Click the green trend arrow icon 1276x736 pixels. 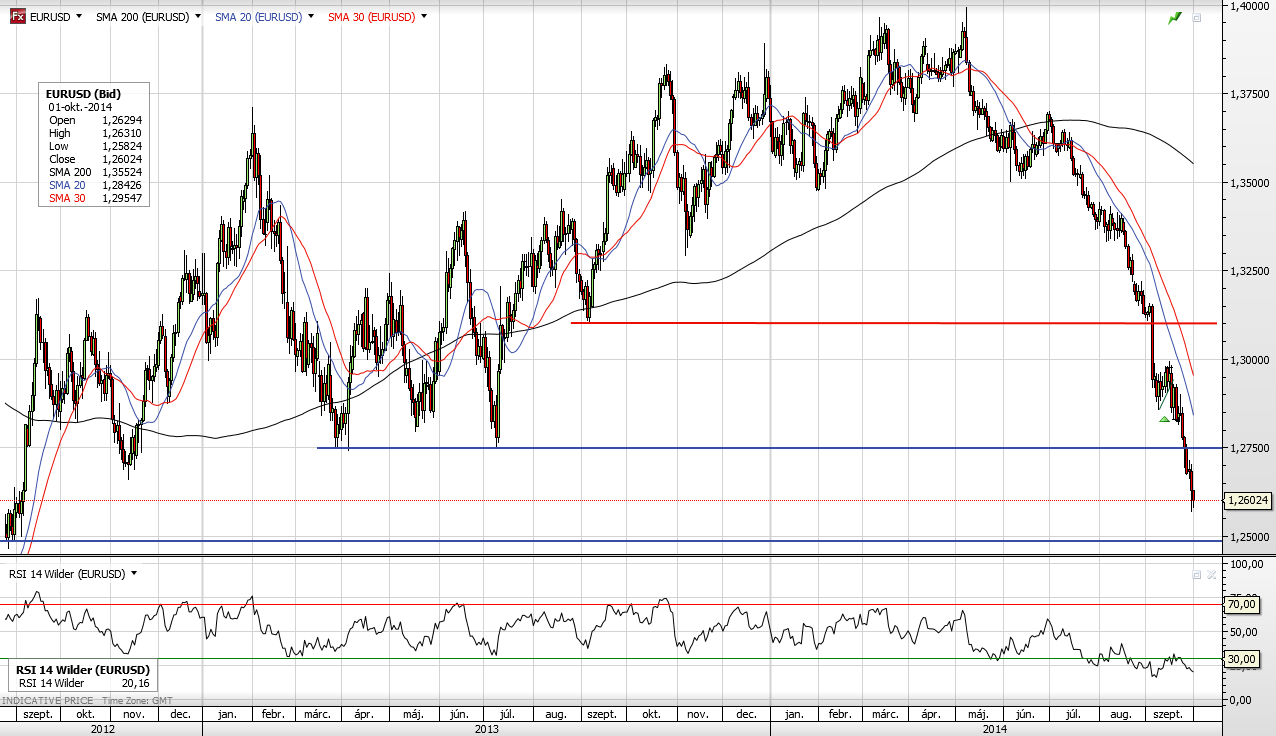click(1175, 17)
